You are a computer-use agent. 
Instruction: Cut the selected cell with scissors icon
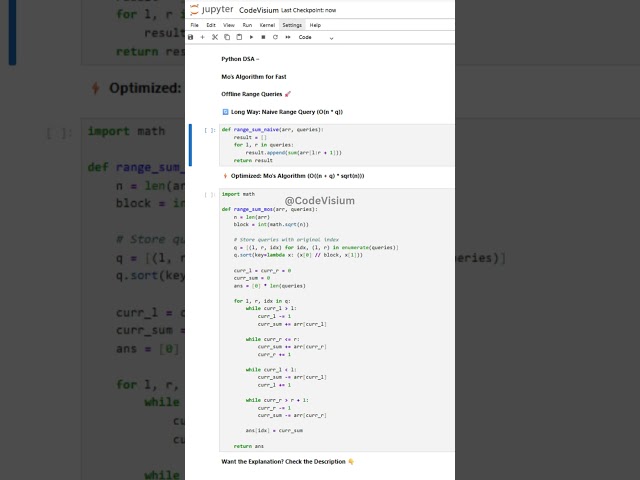click(215, 37)
